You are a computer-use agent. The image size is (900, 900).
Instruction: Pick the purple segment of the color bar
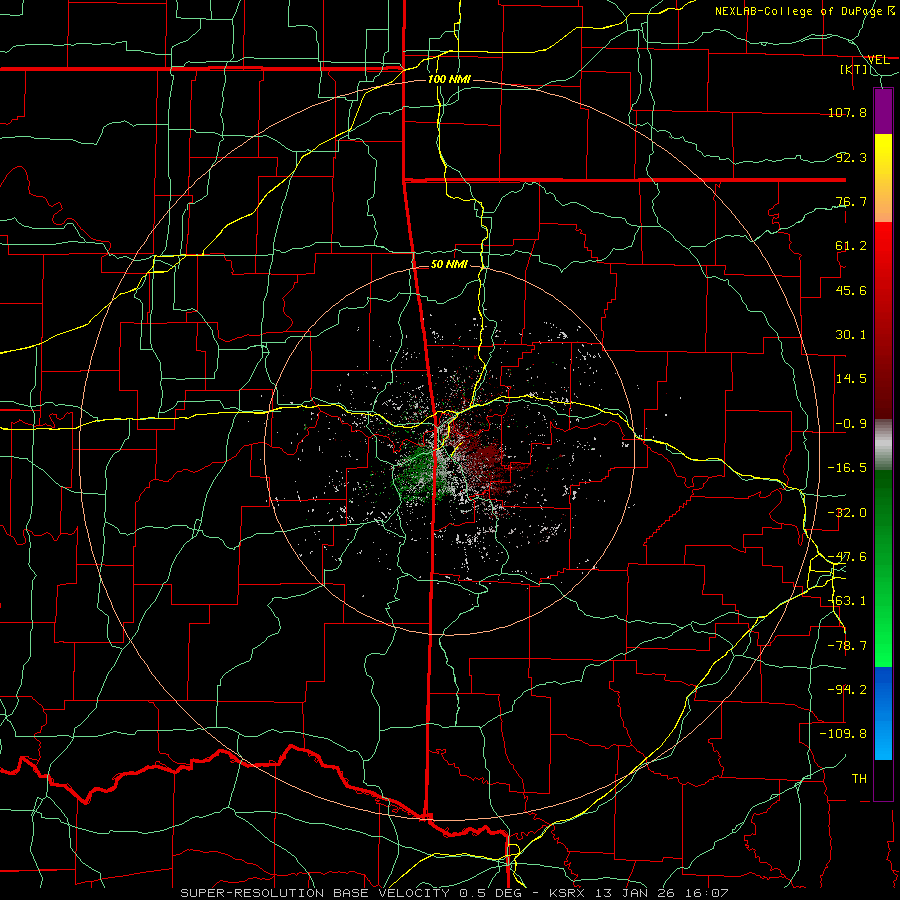(x=883, y=111)
